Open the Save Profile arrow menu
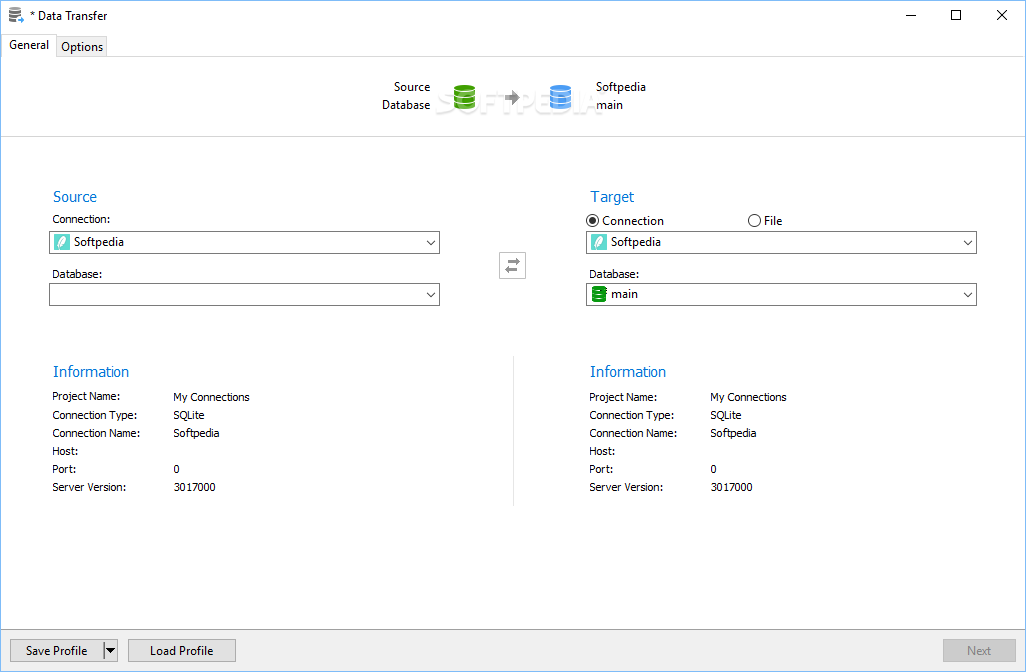Image resolution: width=1026 pixels, height=672 pixels. pos(110,651)
